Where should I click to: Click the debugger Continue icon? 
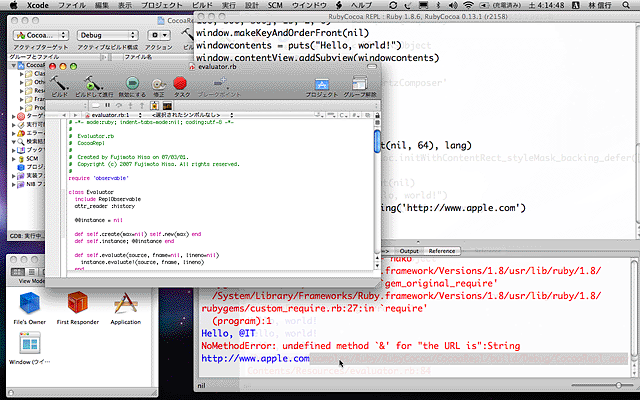click(x=95, y=106)
